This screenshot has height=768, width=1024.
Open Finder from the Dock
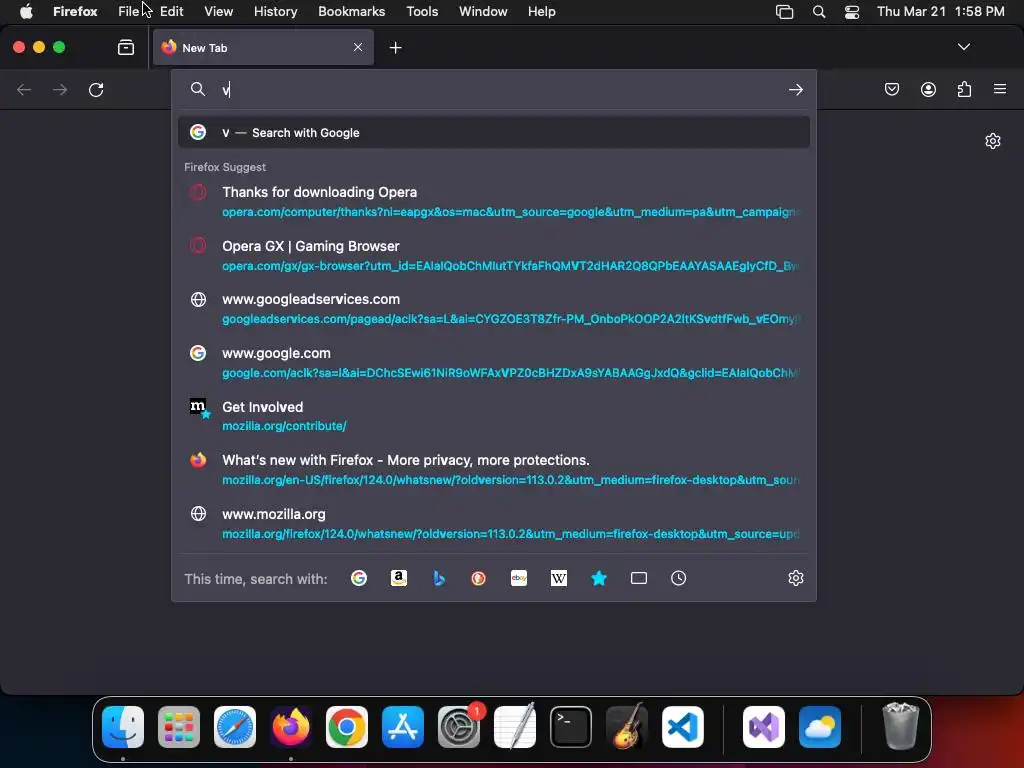point(123,727)
